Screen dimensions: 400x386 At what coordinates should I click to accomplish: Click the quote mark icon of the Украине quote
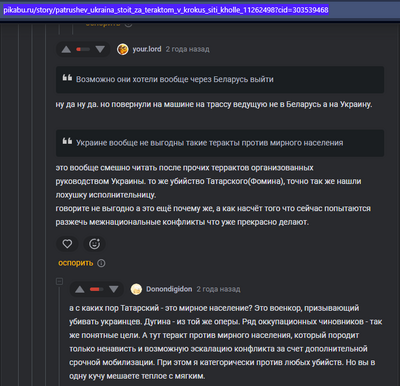tap(67, 141)
